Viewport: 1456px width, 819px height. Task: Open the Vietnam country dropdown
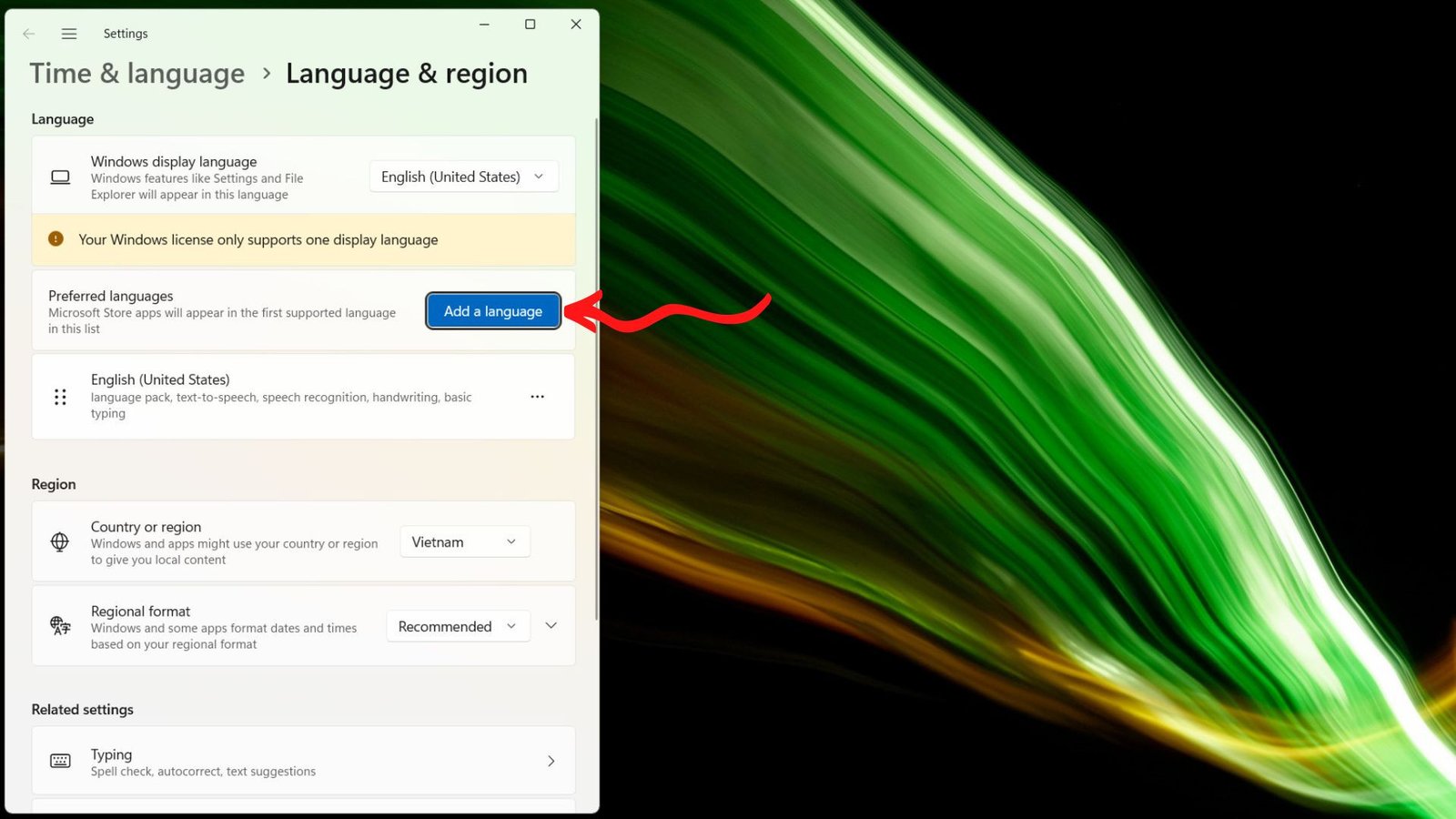[x=464, y=542]
